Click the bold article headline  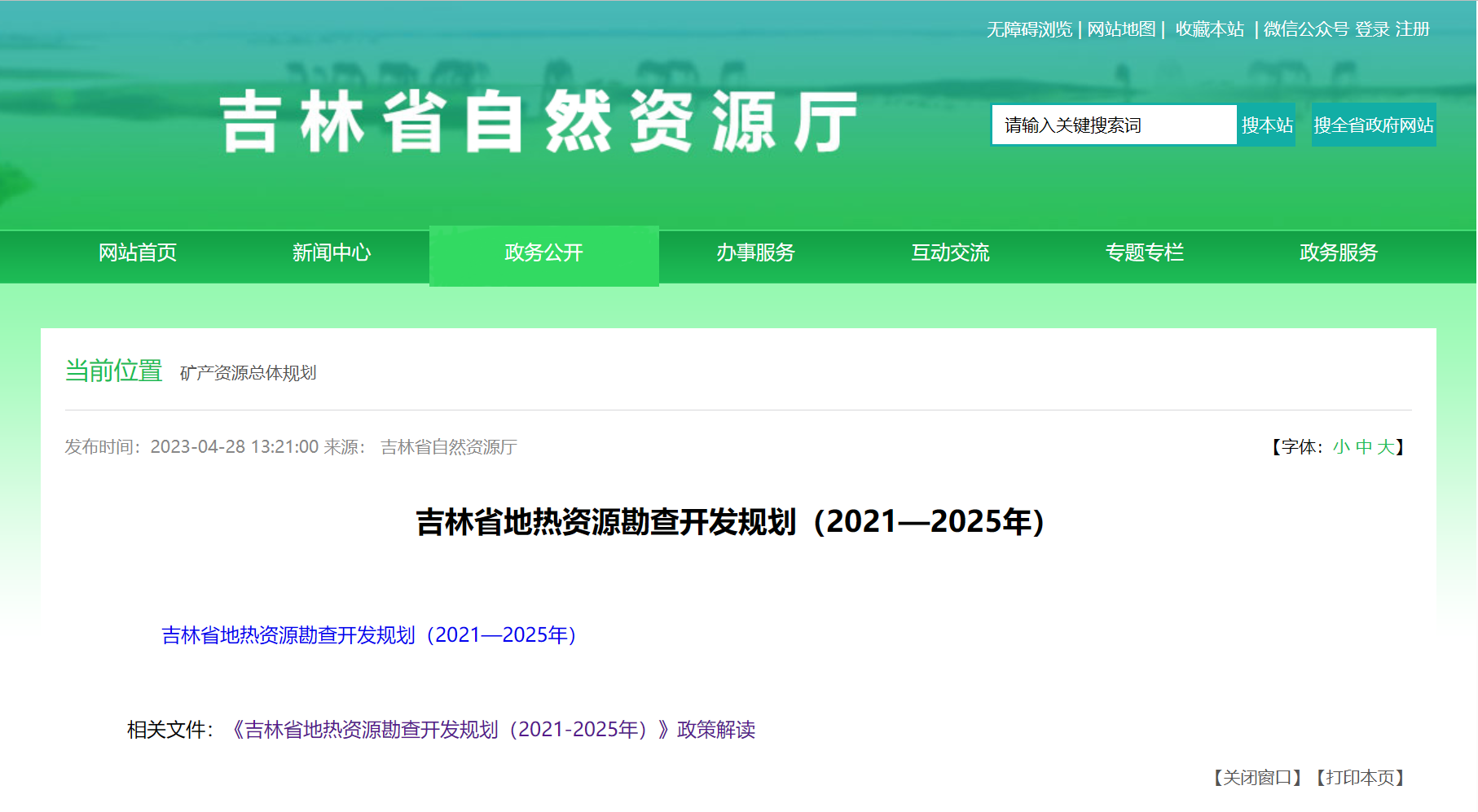click(731, 522)
